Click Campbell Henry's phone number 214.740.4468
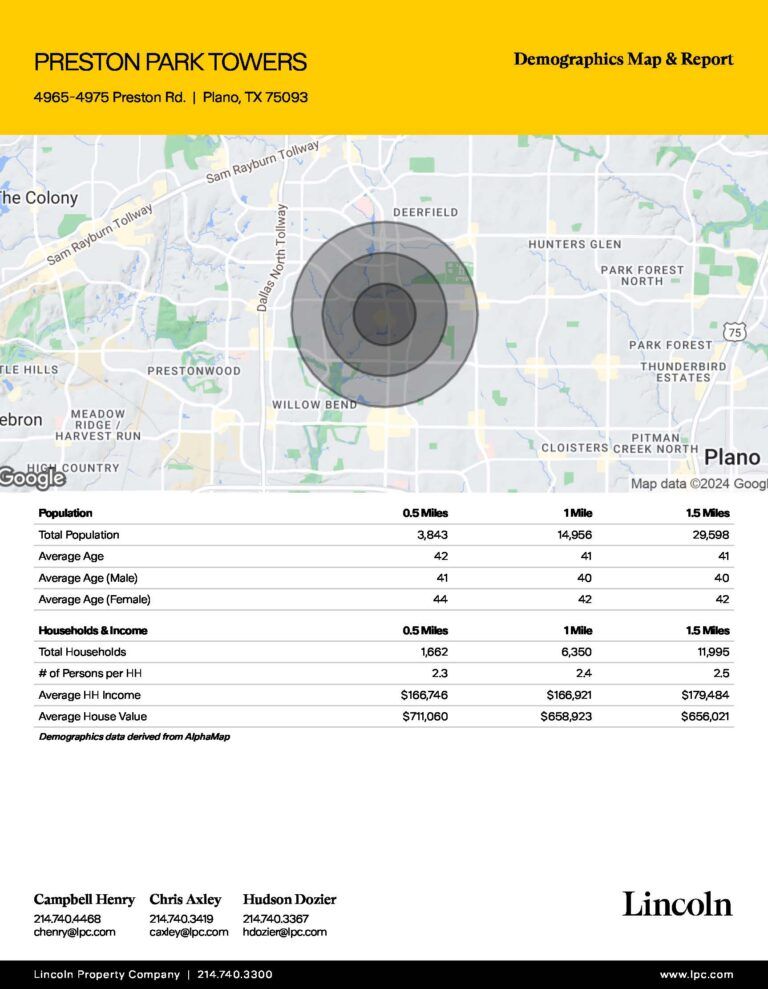 point(67,918)
